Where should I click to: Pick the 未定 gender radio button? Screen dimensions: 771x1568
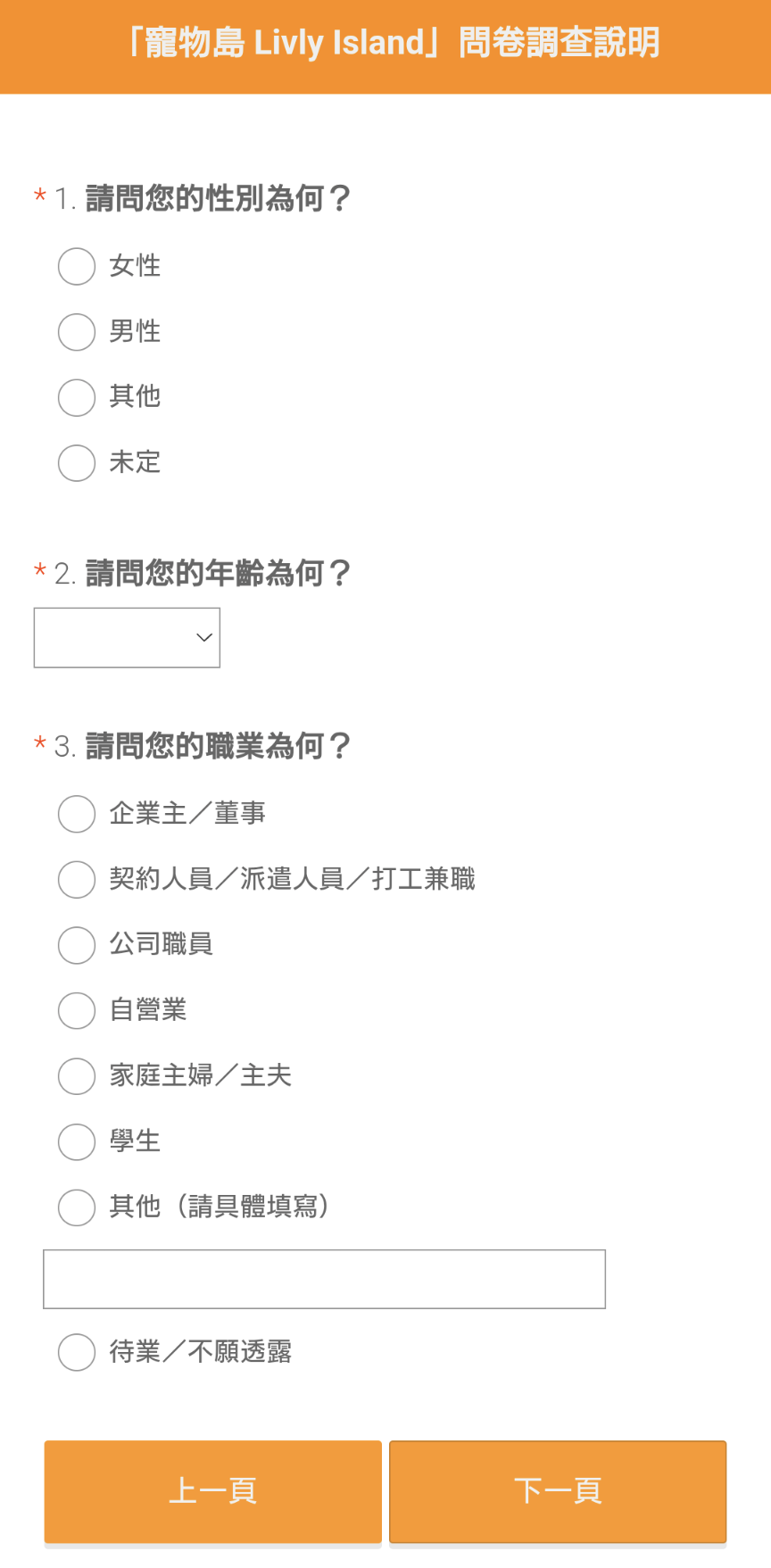point(77,463)
